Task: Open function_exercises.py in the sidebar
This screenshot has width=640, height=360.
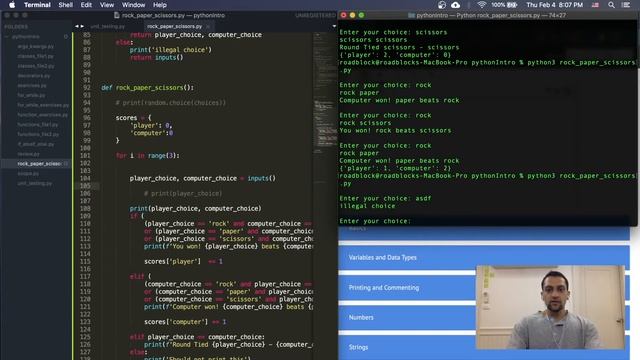Action: click(x=42, y=115)
